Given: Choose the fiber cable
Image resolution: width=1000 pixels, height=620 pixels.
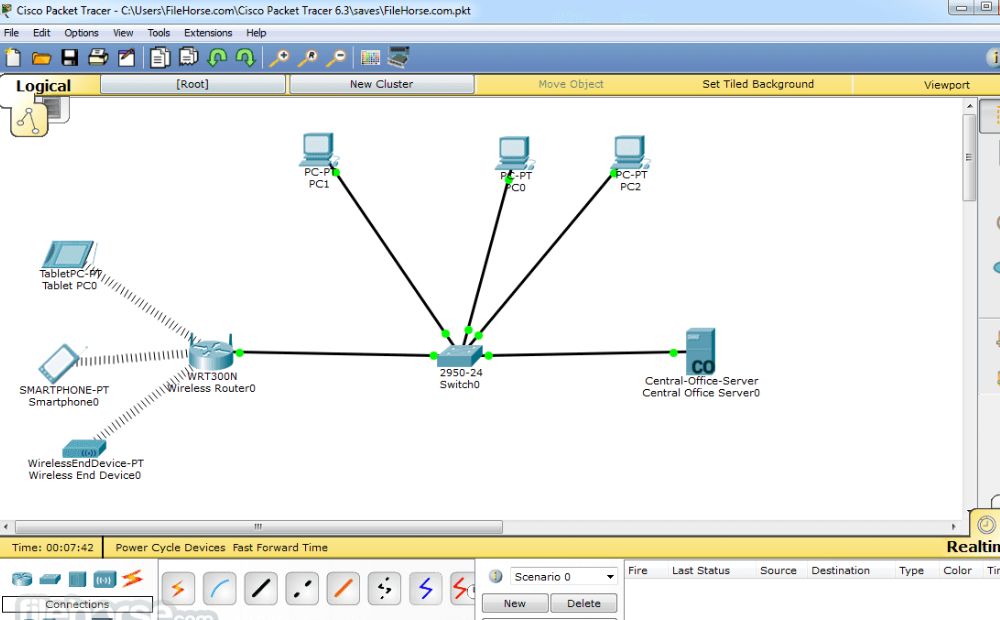Looking at the screenshot, I should pyautogui.click(x=343, y=588).
